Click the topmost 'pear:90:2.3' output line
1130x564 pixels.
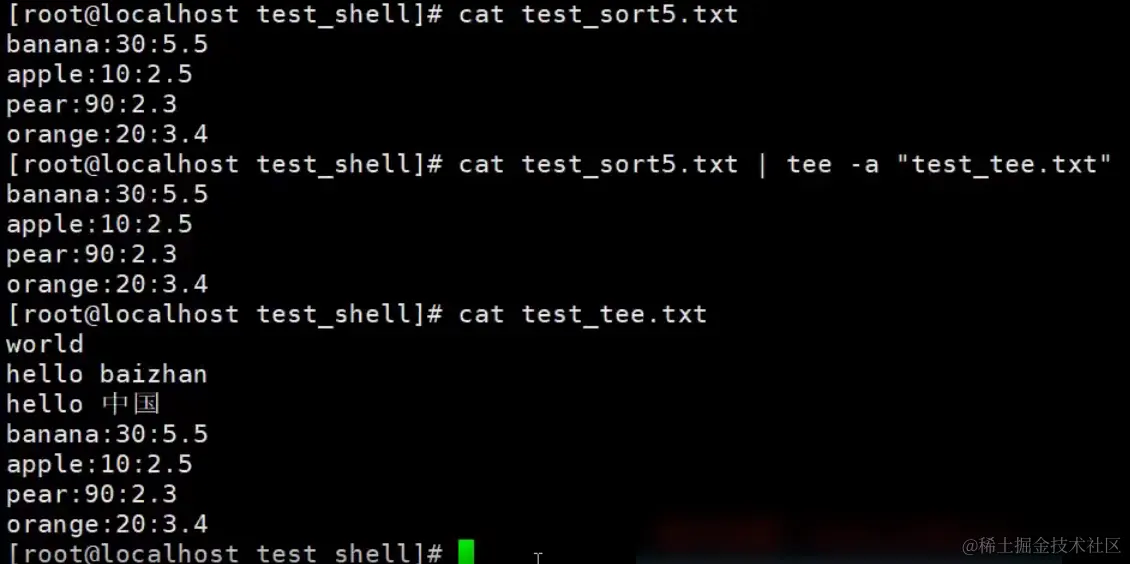point(92,104)
